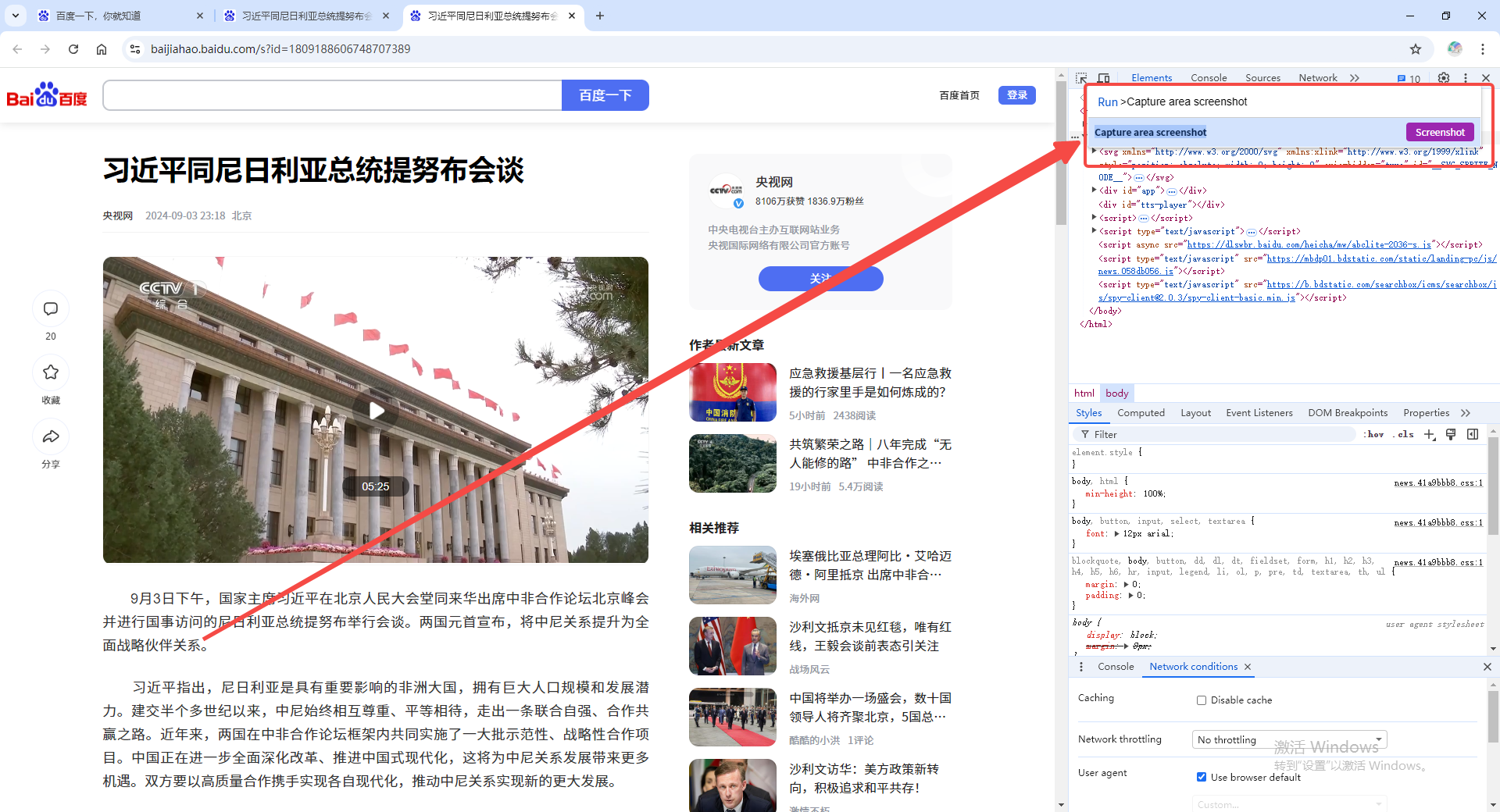Open news.41a9bbb8.css link for min-height rule
The width and height of the screenshot is (1500, 812).
click(1438, 483)
